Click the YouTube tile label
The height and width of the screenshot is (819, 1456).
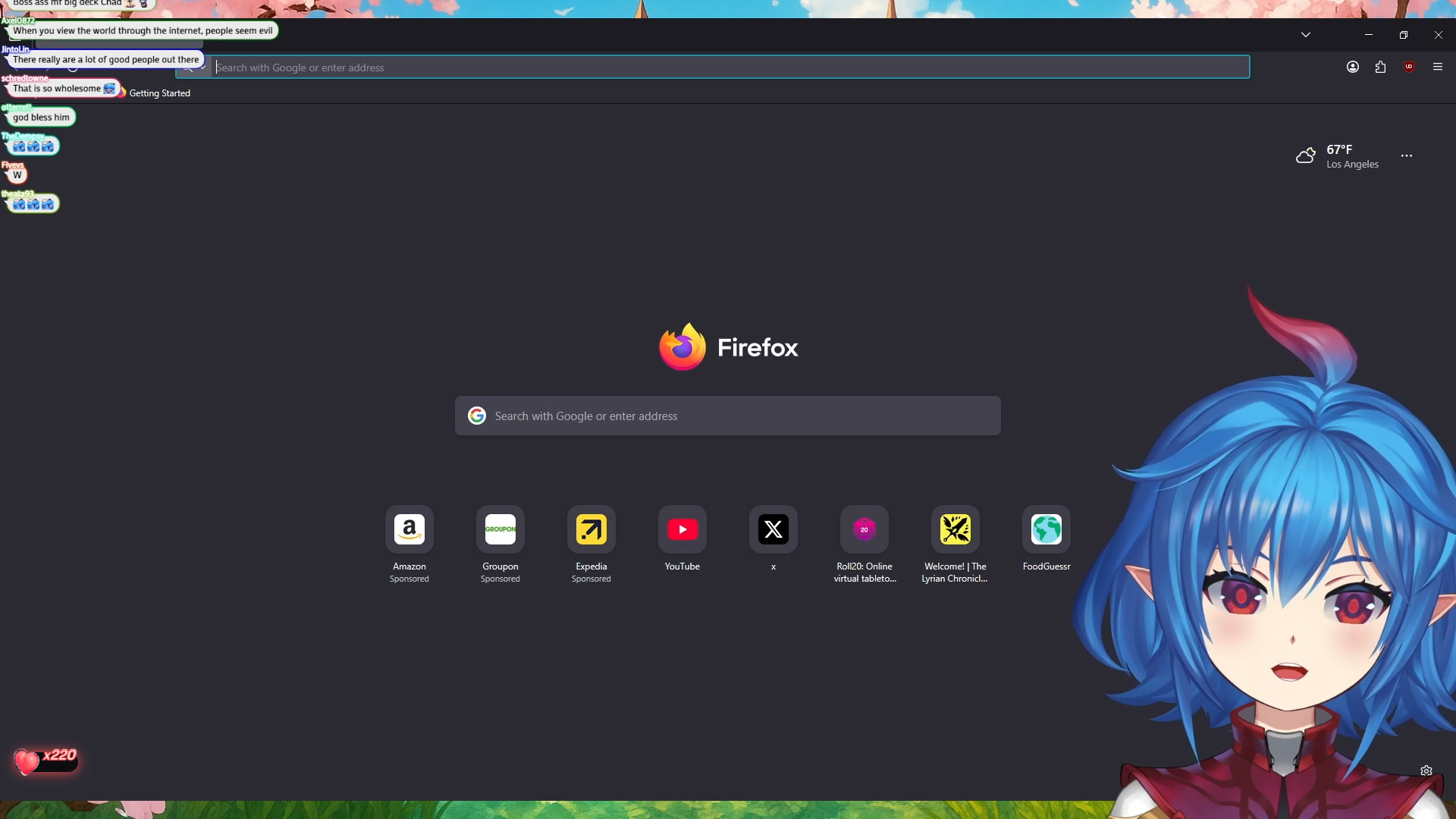682,566
